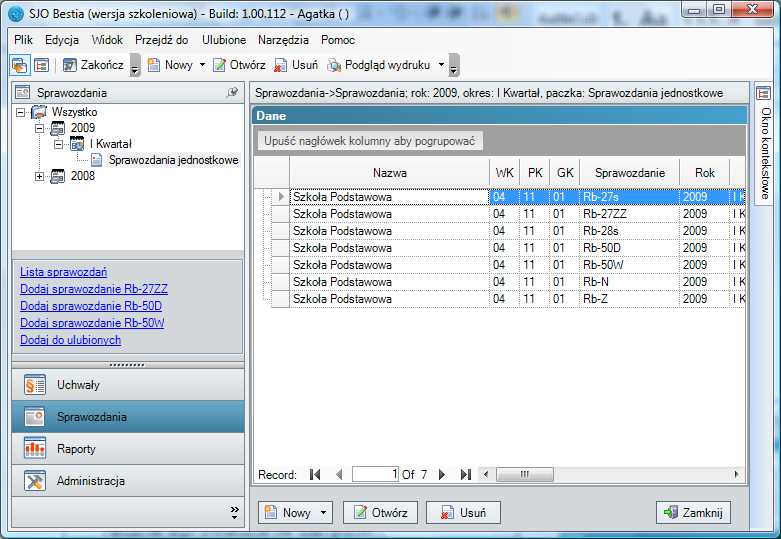Screen dimensions: 781x539
Task: Click Otwórz in the top toolbar
Action: tap(240, 65)
